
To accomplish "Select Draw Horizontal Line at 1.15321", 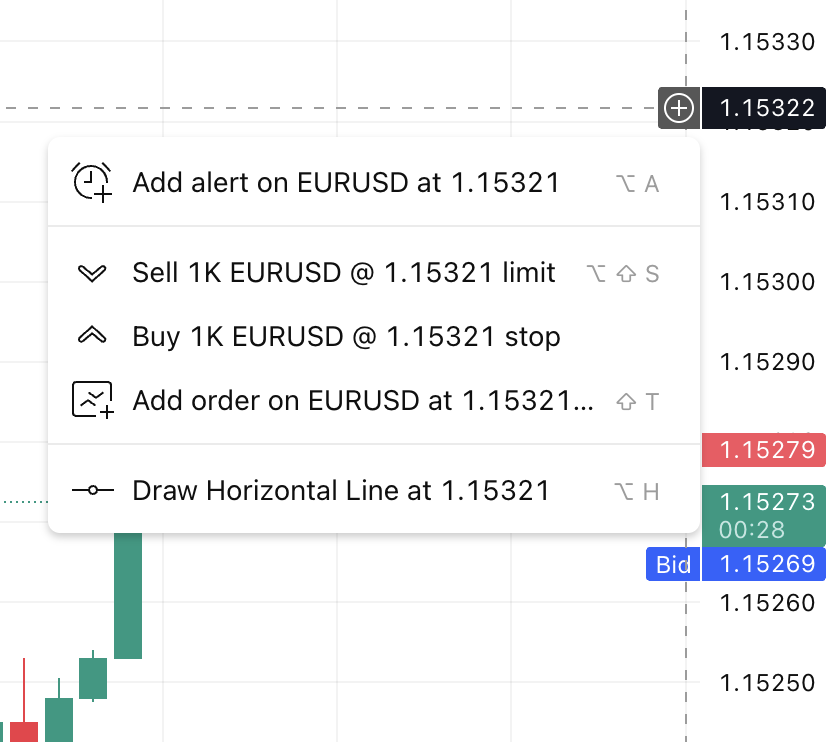I will 341,491.
